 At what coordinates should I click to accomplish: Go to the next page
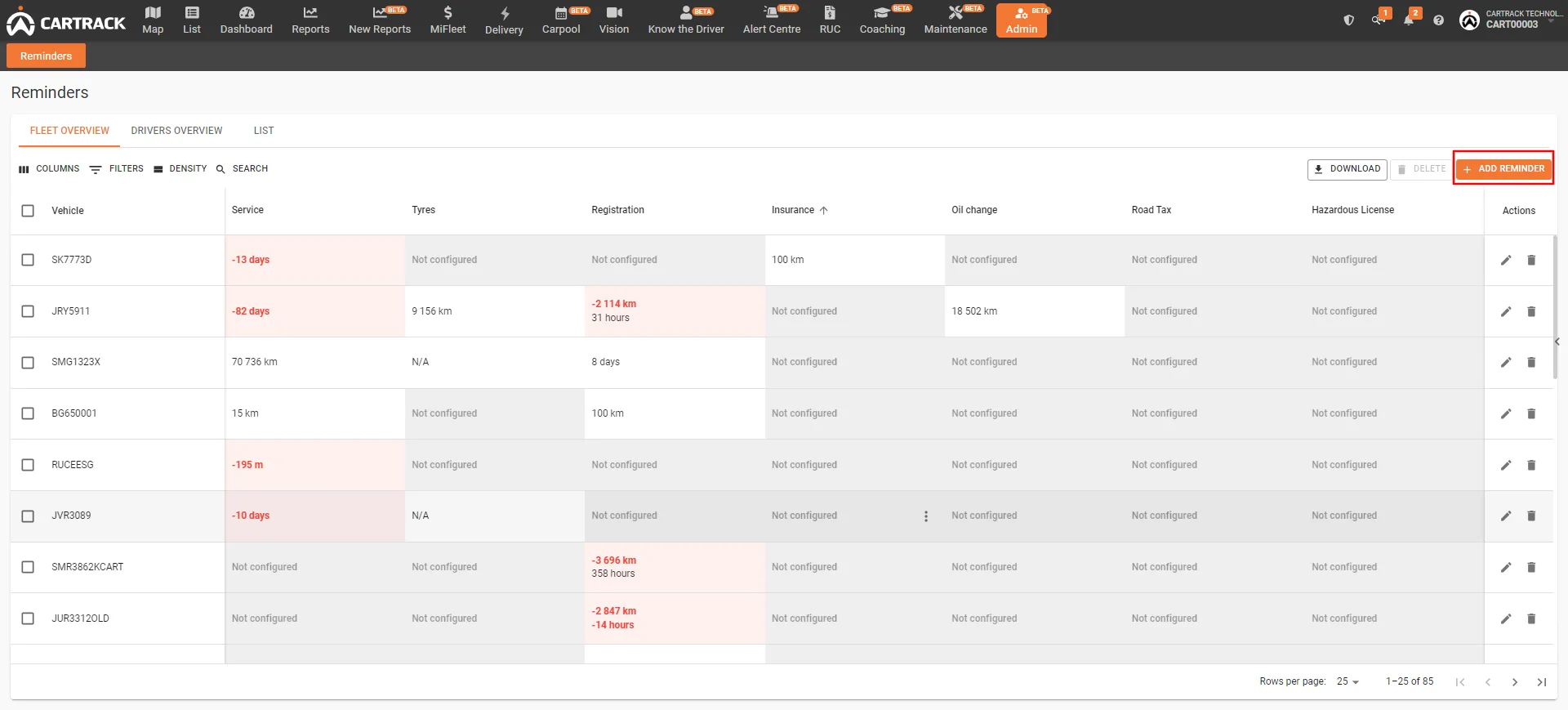point(1515,682)
